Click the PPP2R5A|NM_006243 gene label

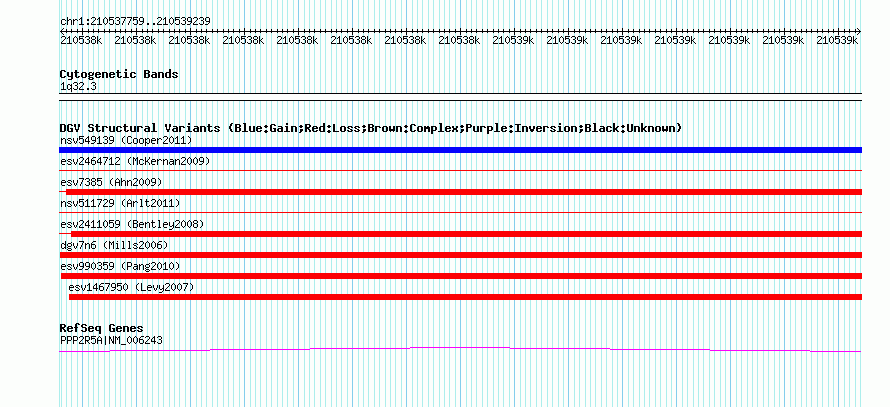pos(111,341)
